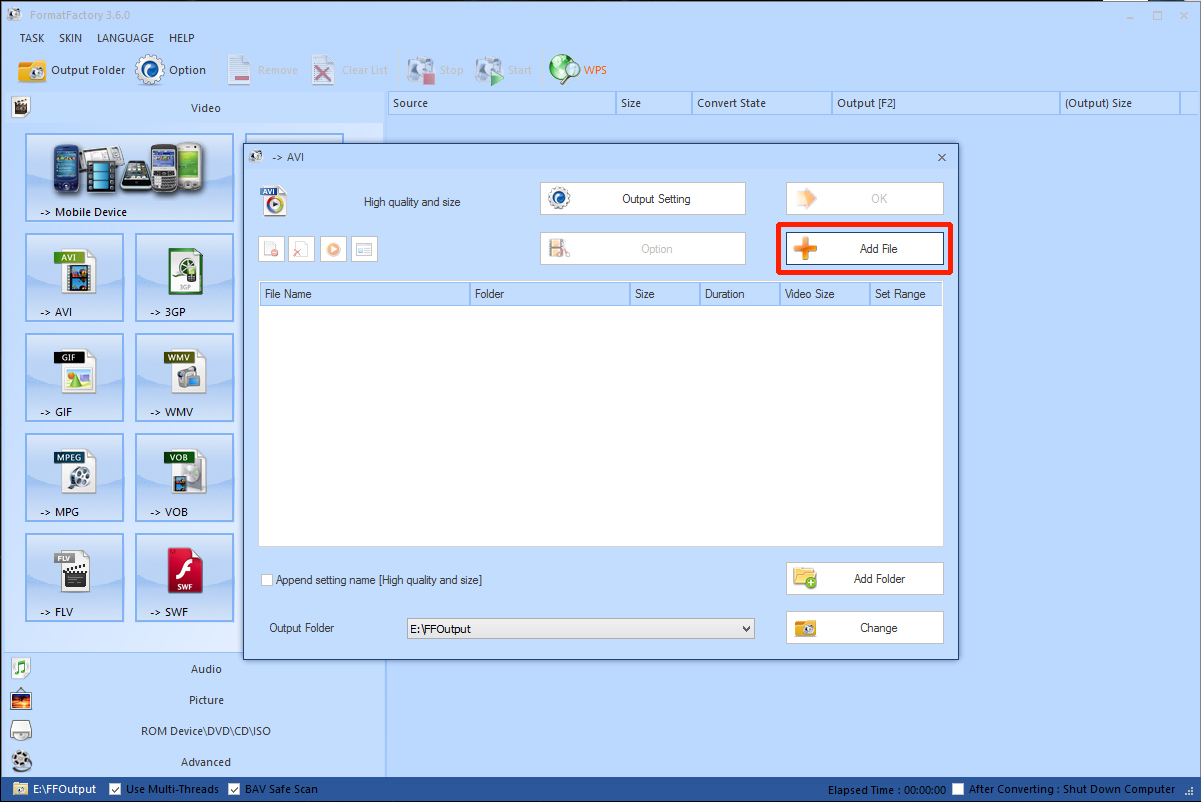Enable After Converting Shut Down Computer
This screenshot has height=802, width=1201.
pyautogui.click(x=959, y=789)
